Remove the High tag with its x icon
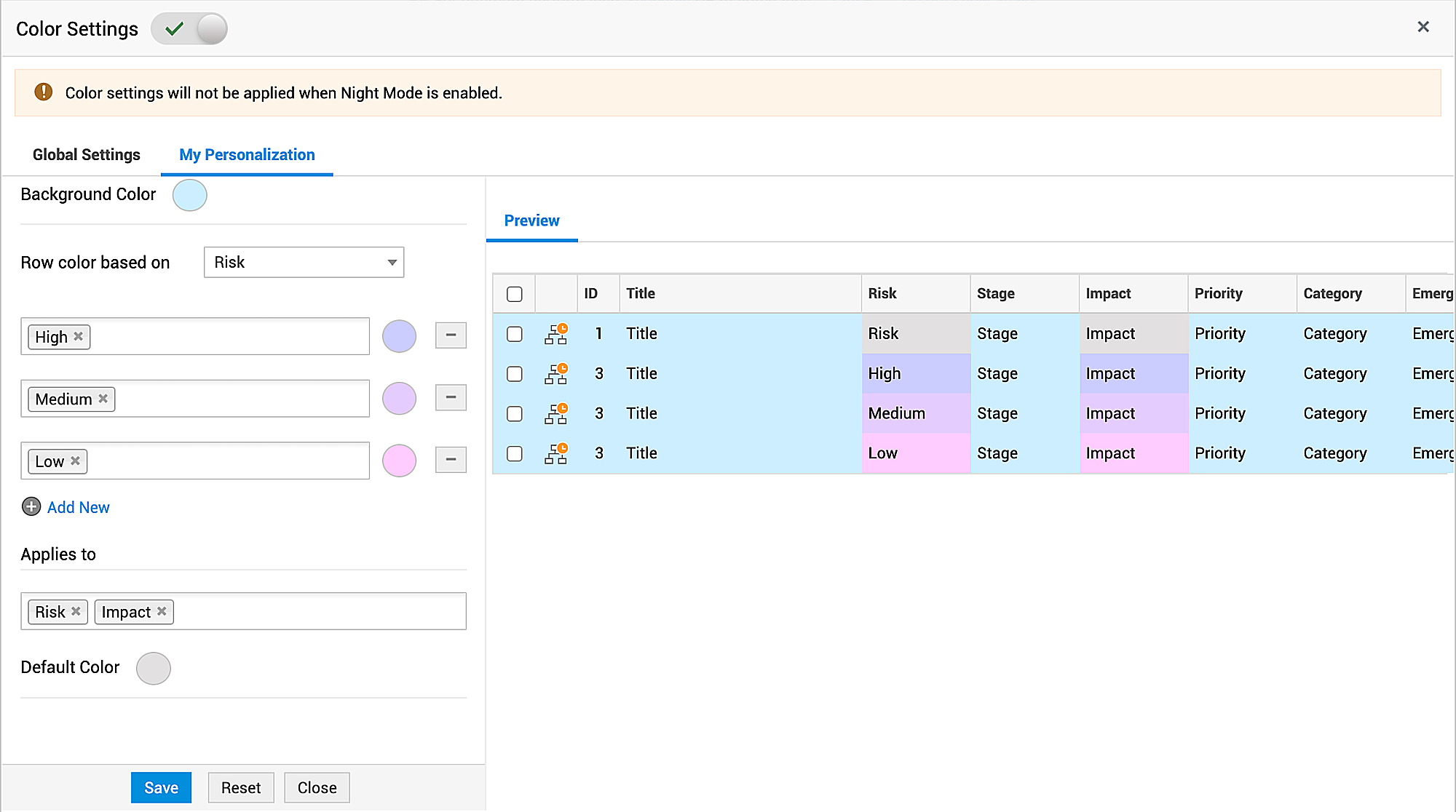 coord(79,336)
